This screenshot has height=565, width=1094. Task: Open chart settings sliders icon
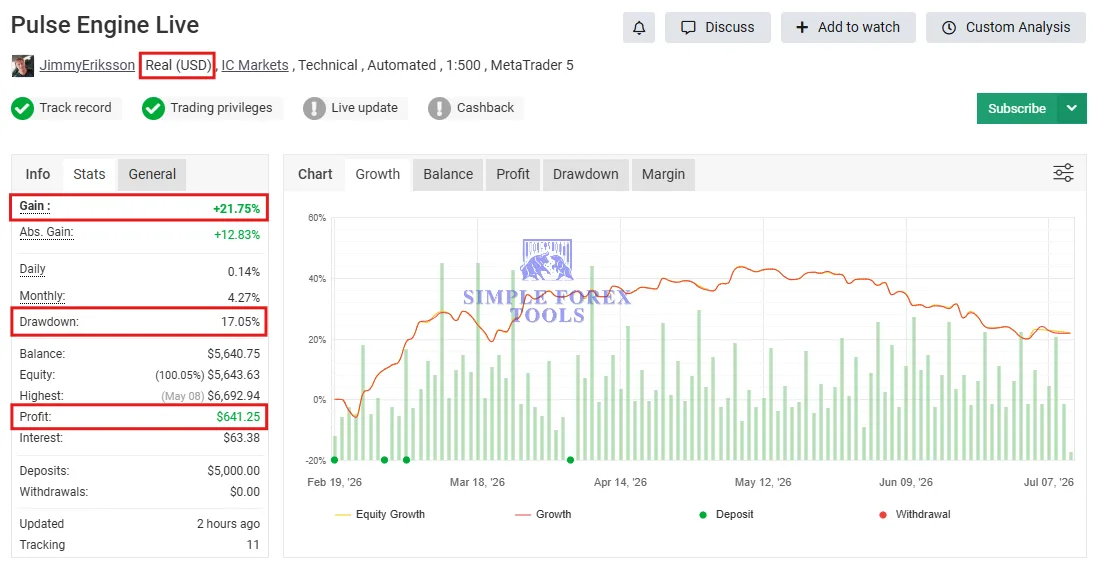pos(1063,173)
